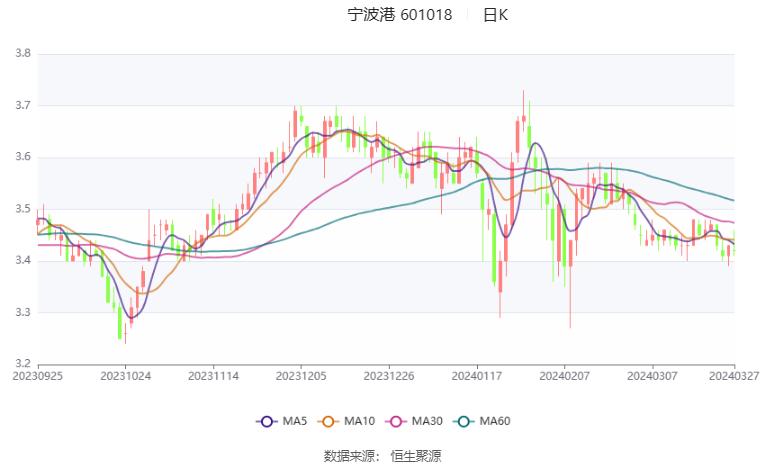Select the 20231024 date axis label

click(125, 376)
